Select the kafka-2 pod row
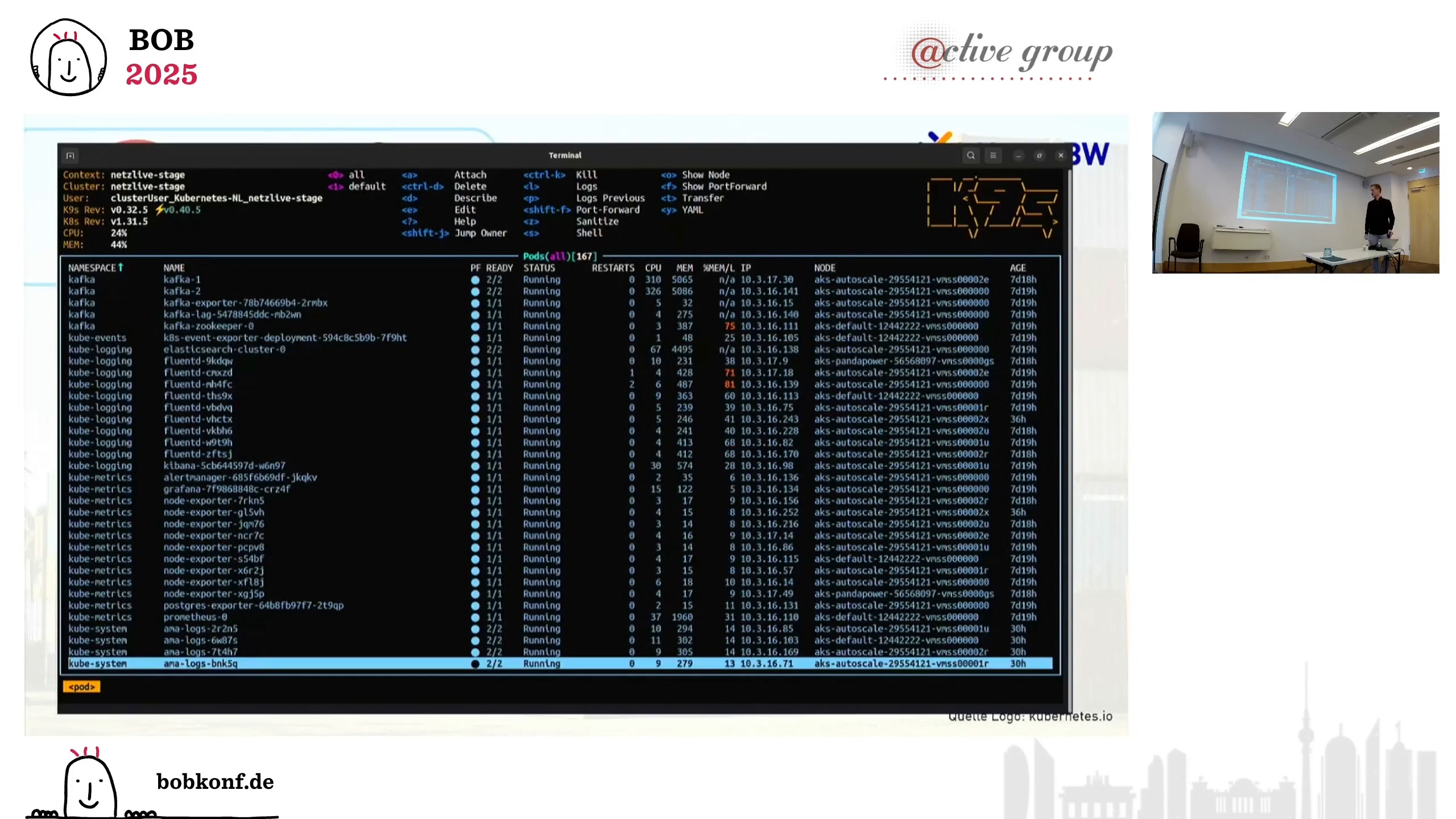 (560, 291)
